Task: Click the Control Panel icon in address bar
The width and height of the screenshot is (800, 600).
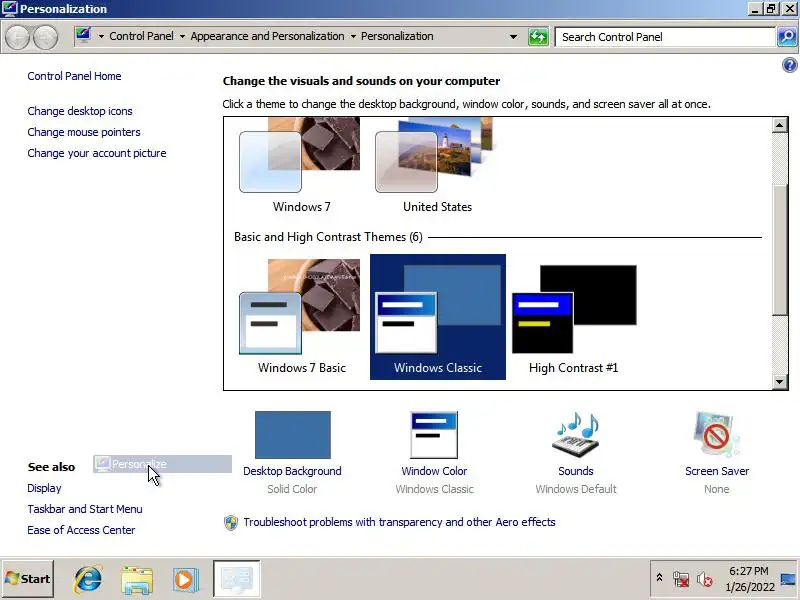Action: [83, 35]
